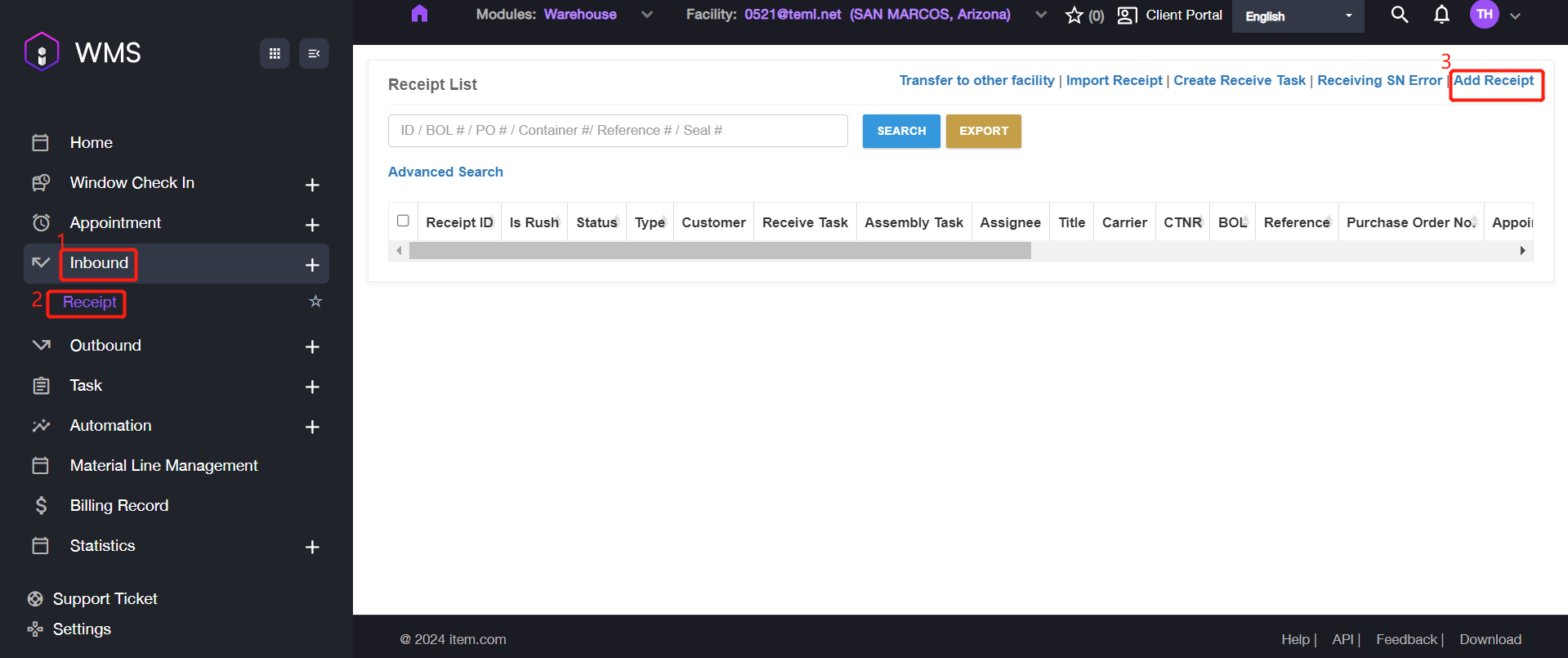The height and width of the screenshot is (658, 1568).
Task: Expand the Facility selector dropdown
Action: pos(1040,15)
